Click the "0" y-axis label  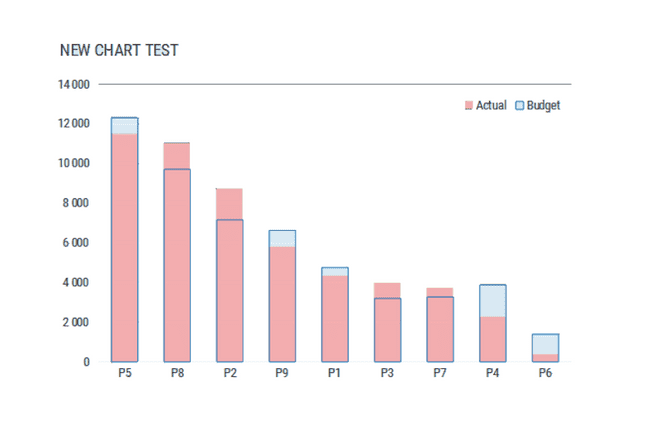[x=86, y=362]
